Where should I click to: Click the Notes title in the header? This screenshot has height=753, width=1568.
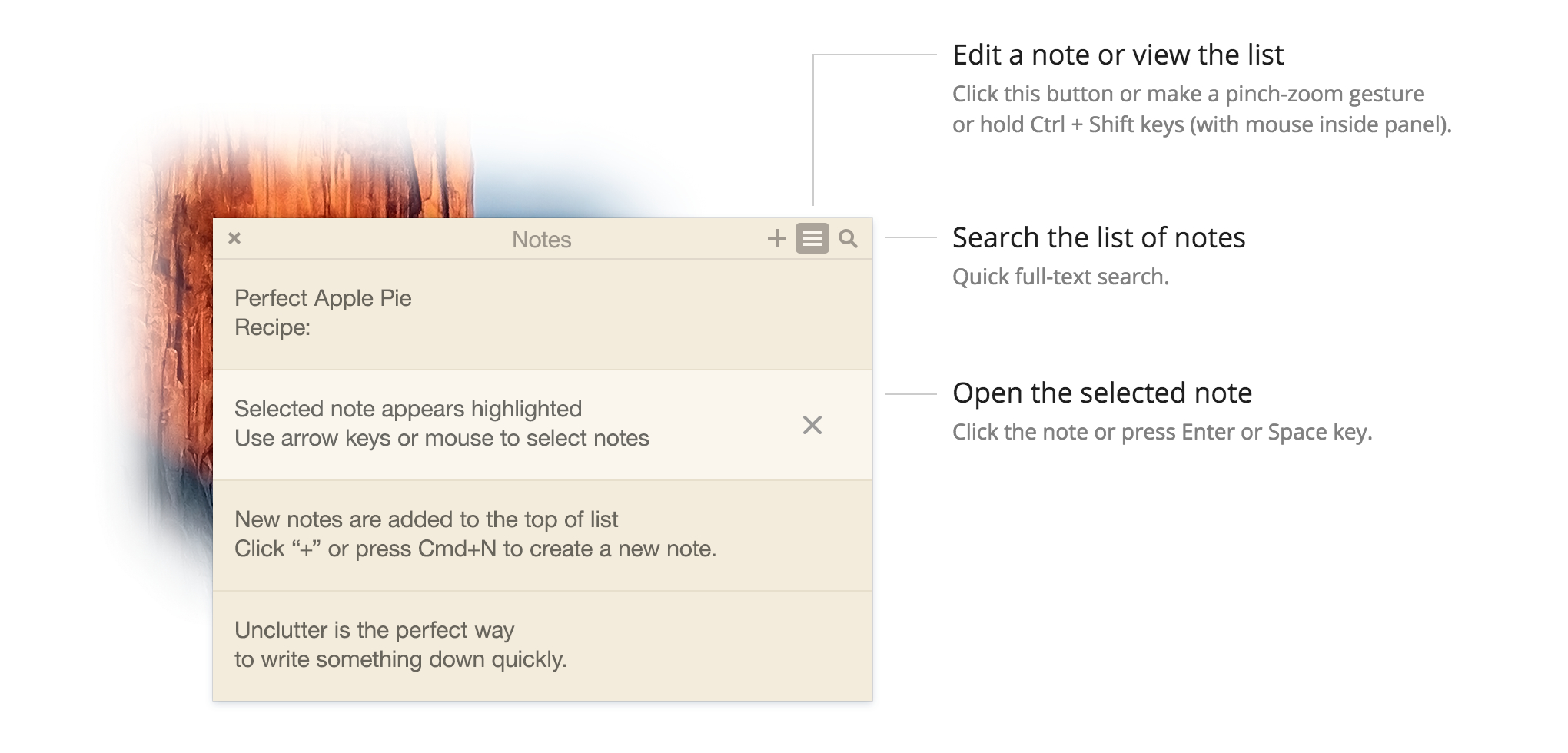coord(542,239)
